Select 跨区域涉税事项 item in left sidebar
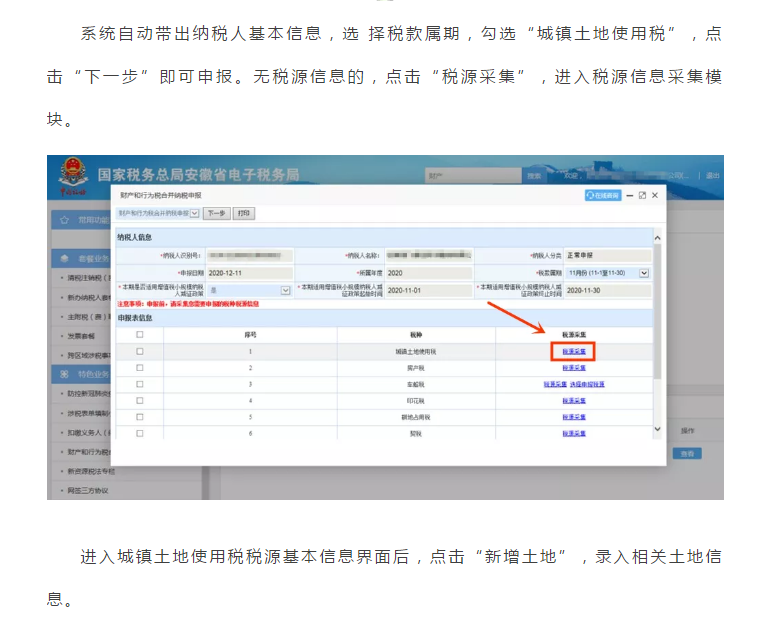 pos(89,355)
